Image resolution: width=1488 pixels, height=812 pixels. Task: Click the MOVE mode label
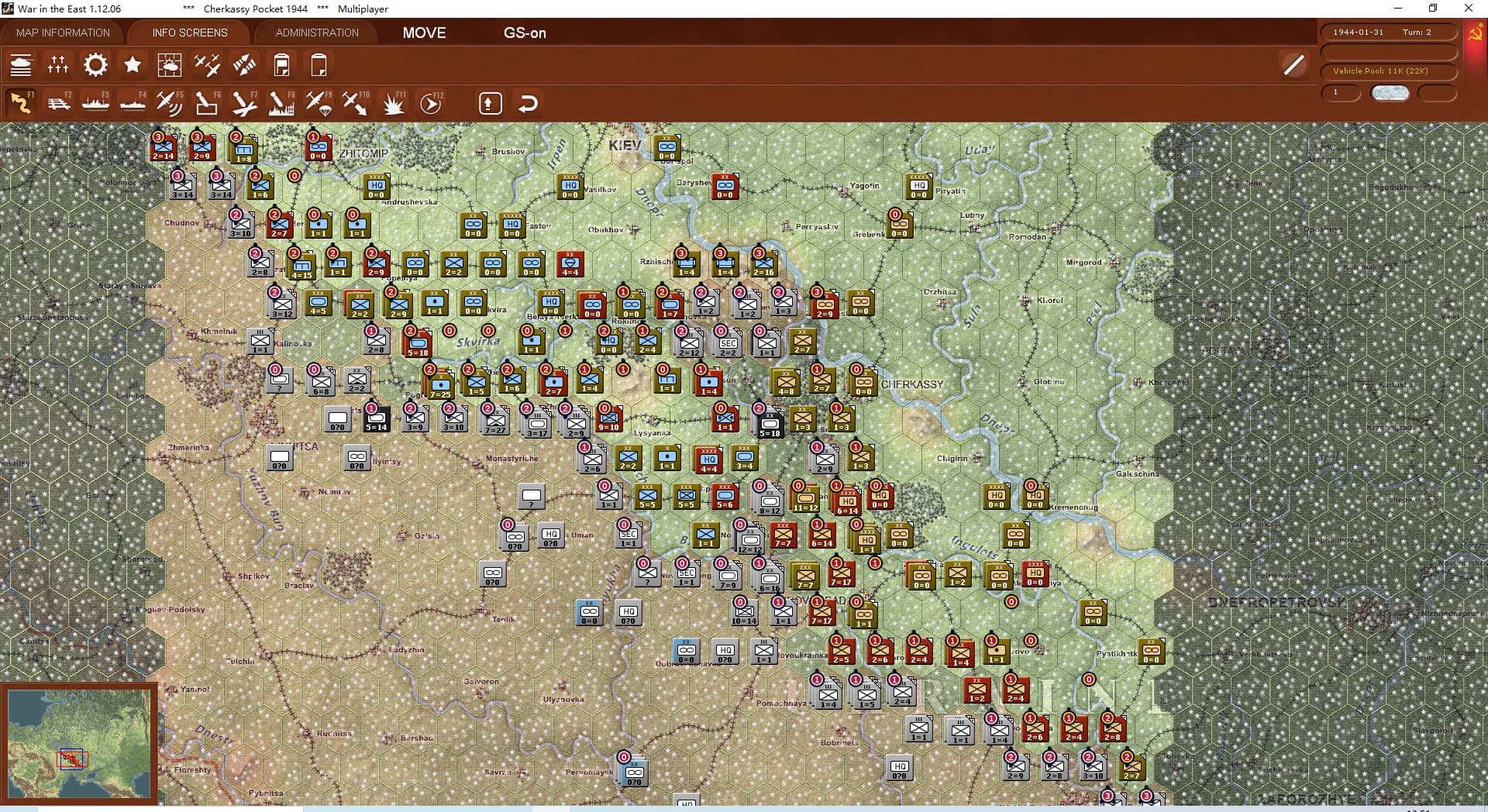[424, 33]
